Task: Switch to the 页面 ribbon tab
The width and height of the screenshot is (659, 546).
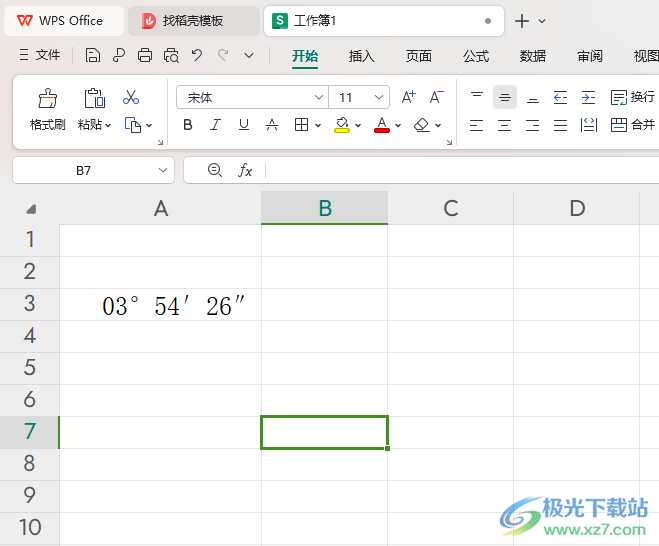Action: tap(419, 56)
